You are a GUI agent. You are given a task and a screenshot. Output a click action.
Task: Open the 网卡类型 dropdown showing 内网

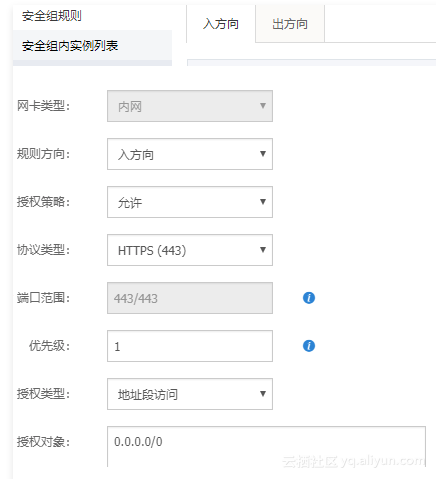pyautogui.click(x=190, y=106)
